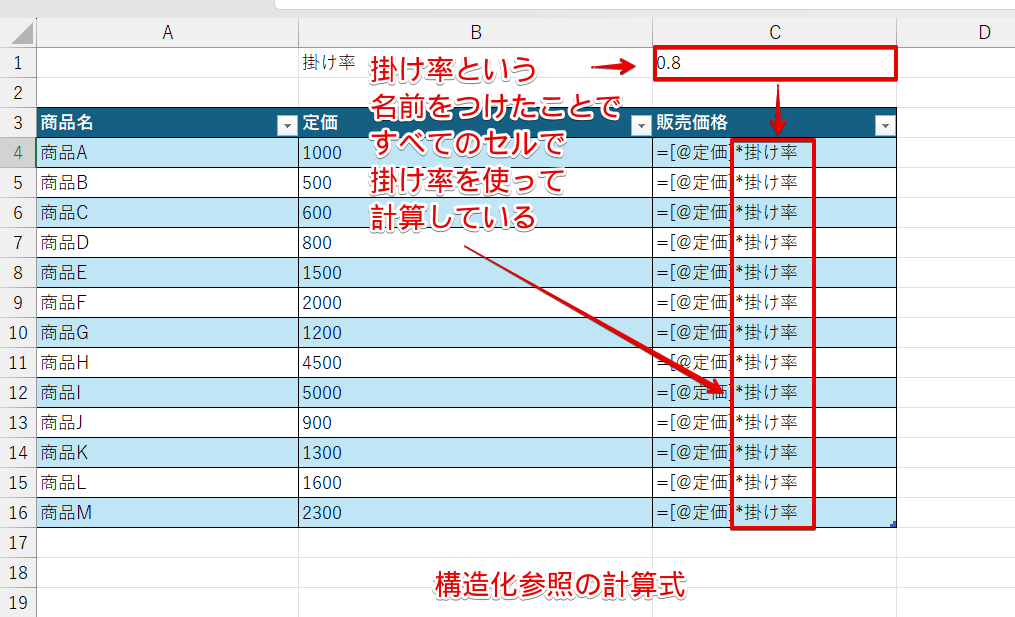Open the 定価 filter dropdown
1015x617 pixels.
[x=640, y=125]
